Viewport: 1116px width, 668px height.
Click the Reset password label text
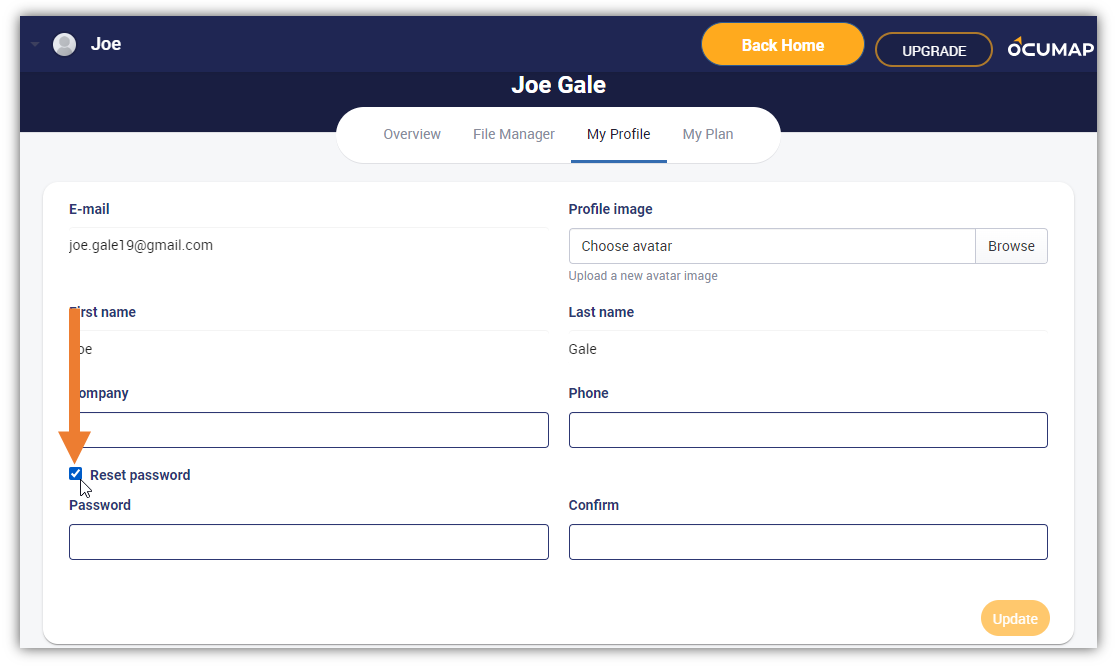(x=140, y=475)
